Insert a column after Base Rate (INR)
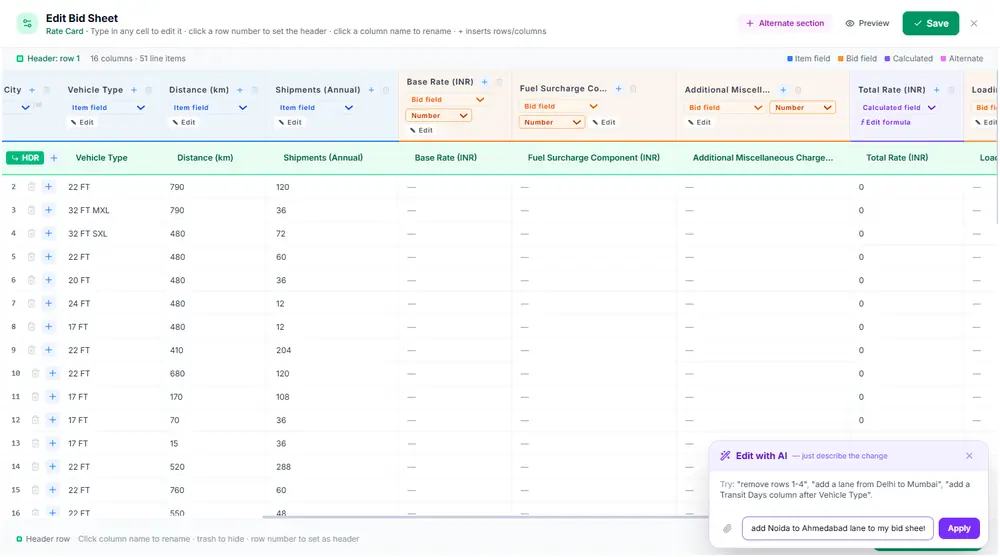Viewport: 1000px width, 557px height. 485,82
